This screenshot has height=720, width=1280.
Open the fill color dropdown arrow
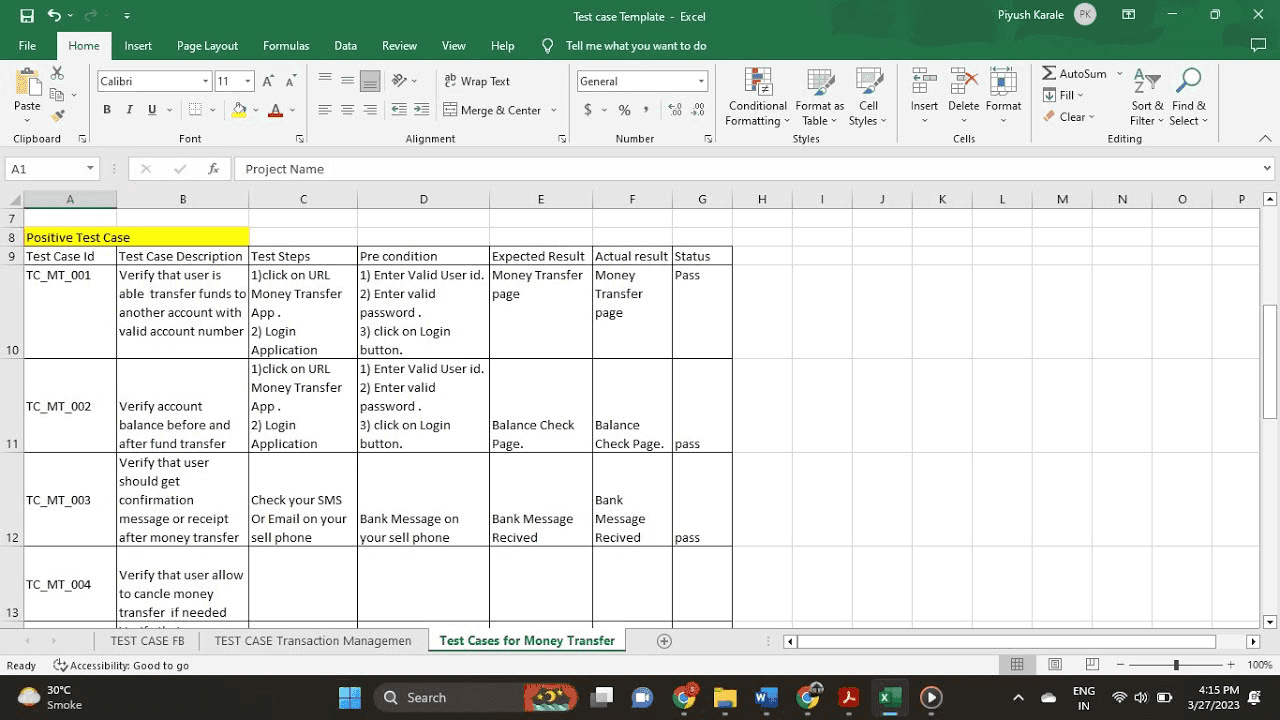[256, 111]
